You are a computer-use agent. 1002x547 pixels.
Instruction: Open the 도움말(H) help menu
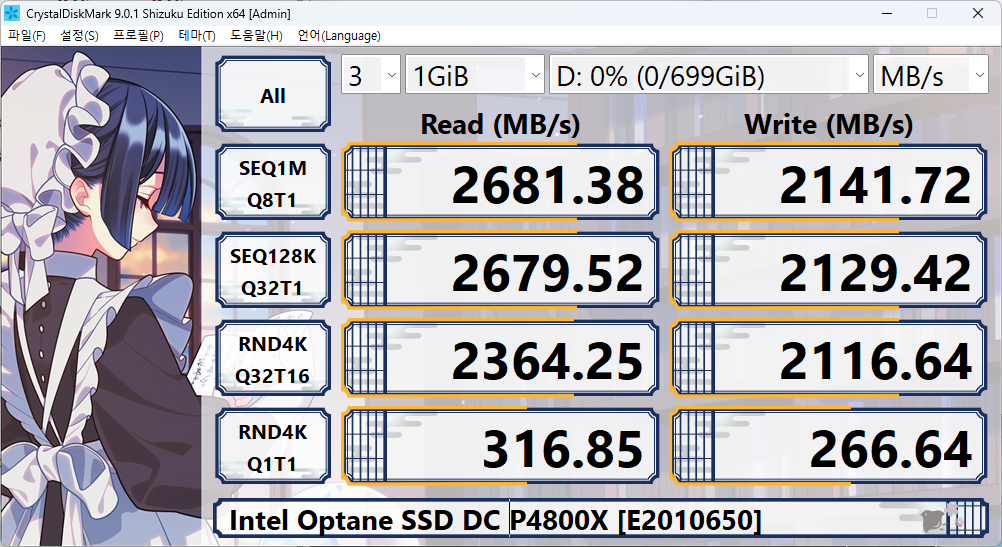[x=256, y=36]
